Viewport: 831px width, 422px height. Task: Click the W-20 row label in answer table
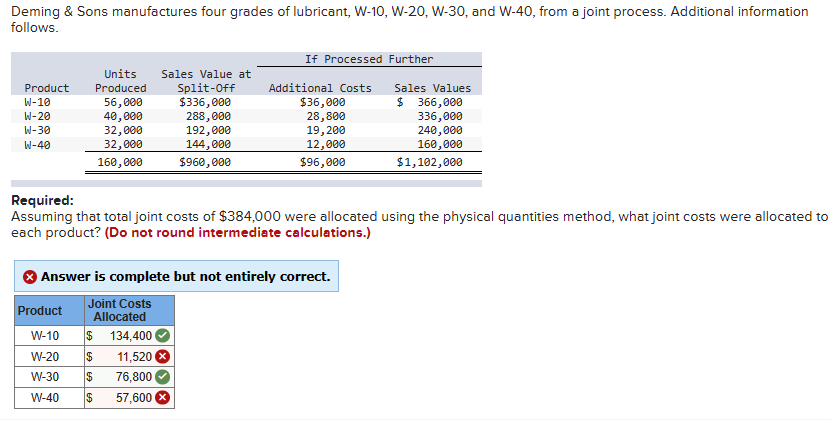point(45,356)
